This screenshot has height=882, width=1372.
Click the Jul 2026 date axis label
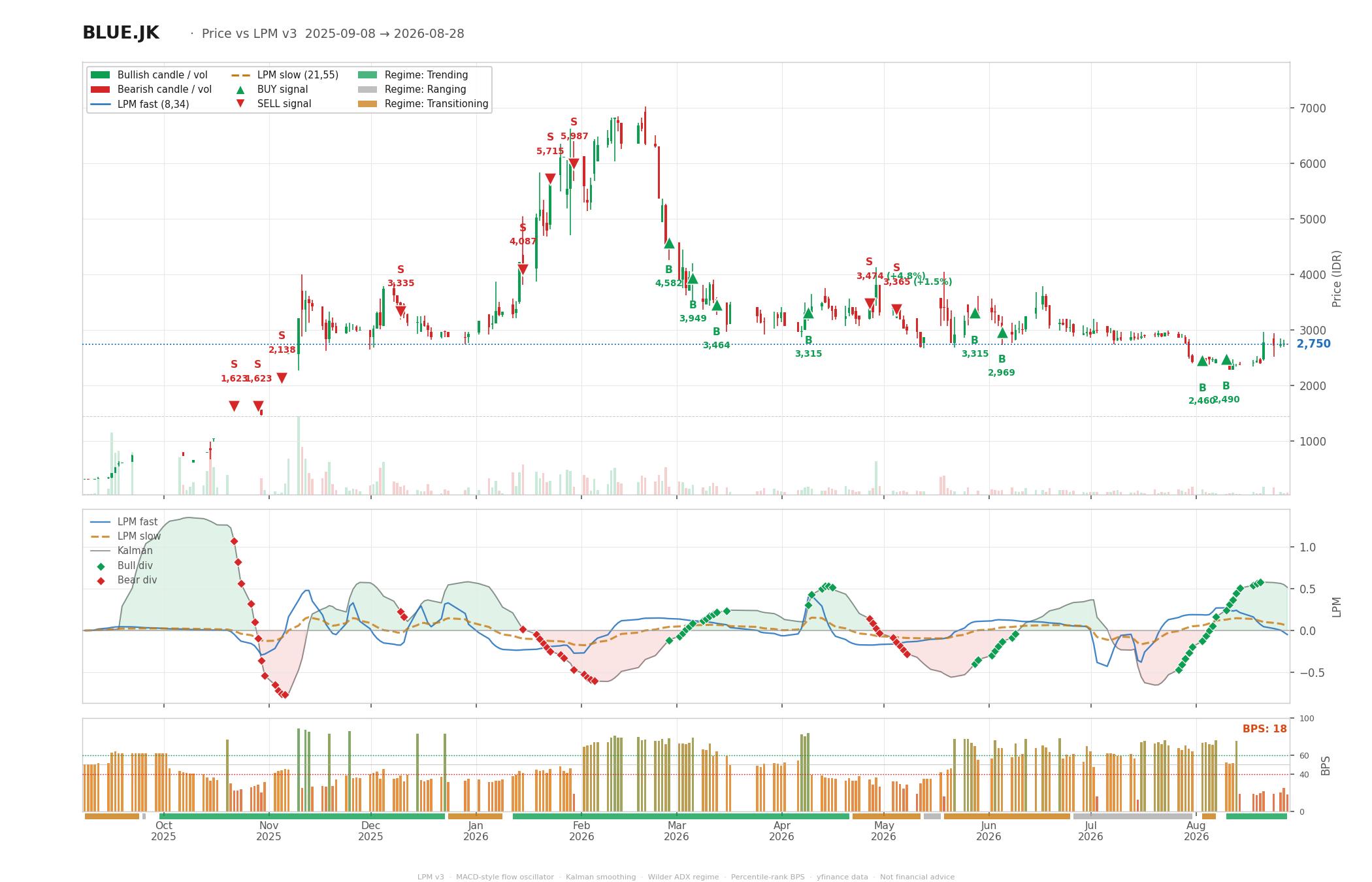pos(1090,831)
